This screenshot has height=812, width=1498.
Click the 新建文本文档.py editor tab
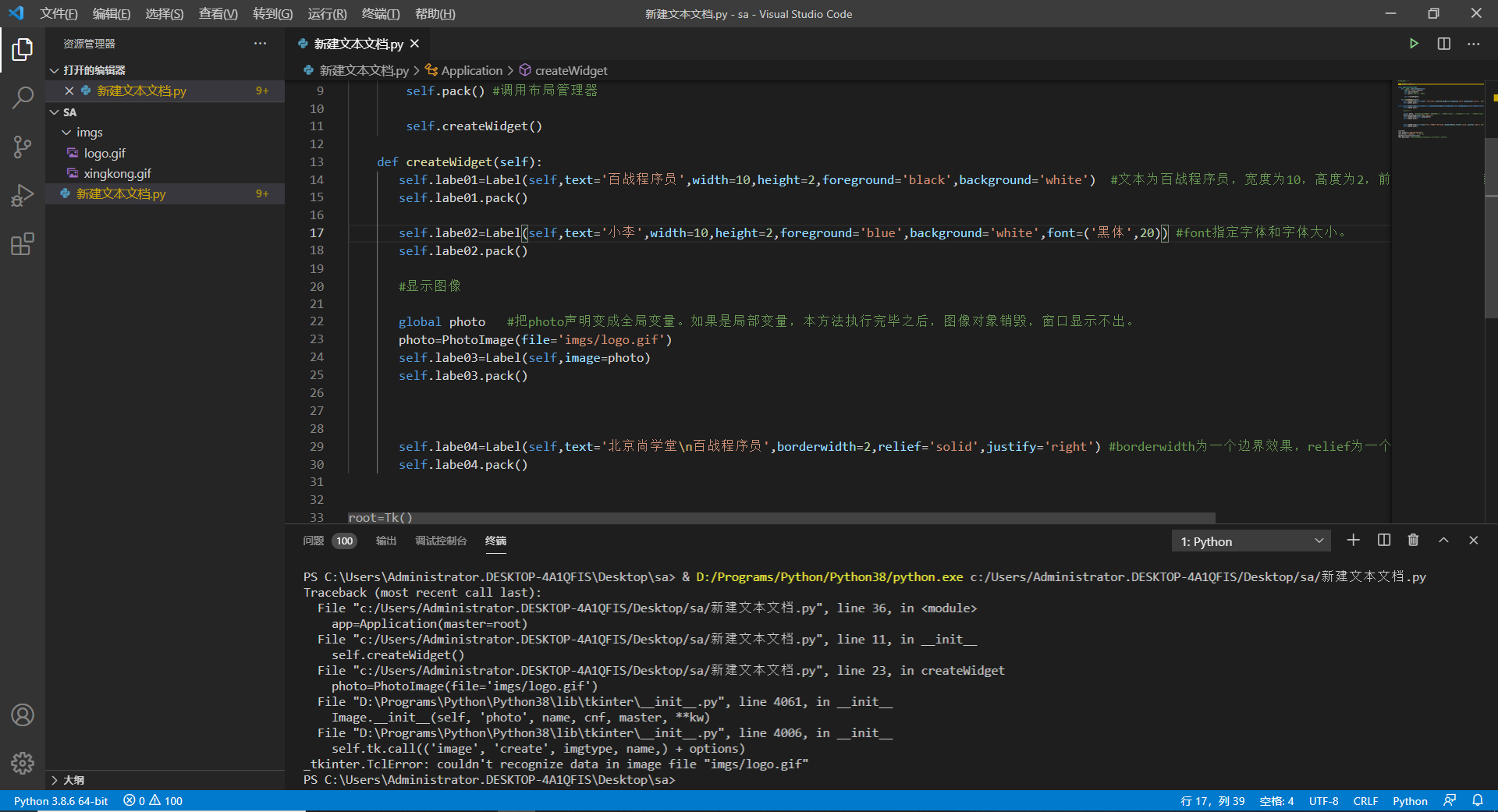click(x=359, y=44)
